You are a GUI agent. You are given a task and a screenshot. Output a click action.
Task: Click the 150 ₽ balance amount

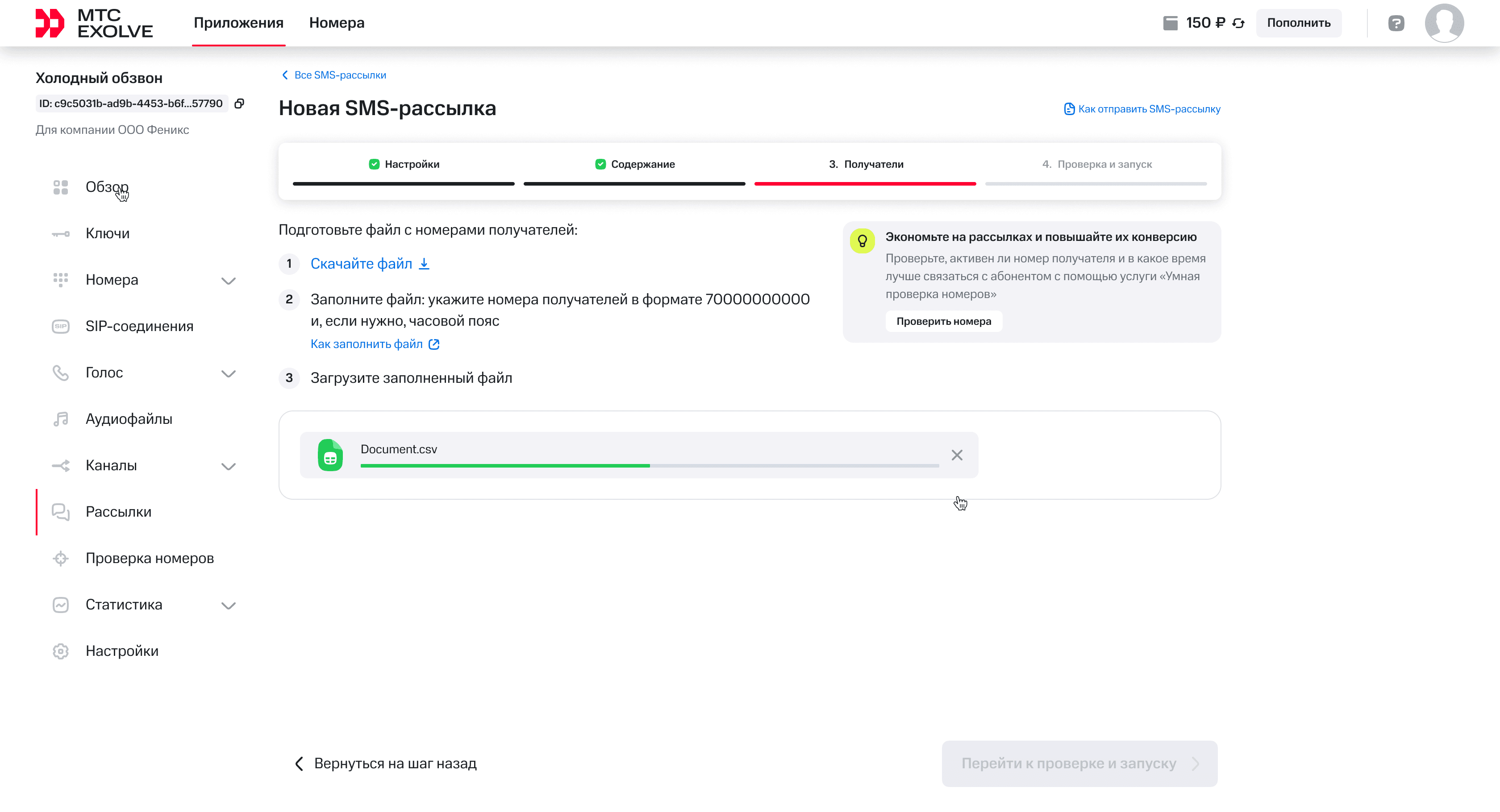pos(1205,23)
